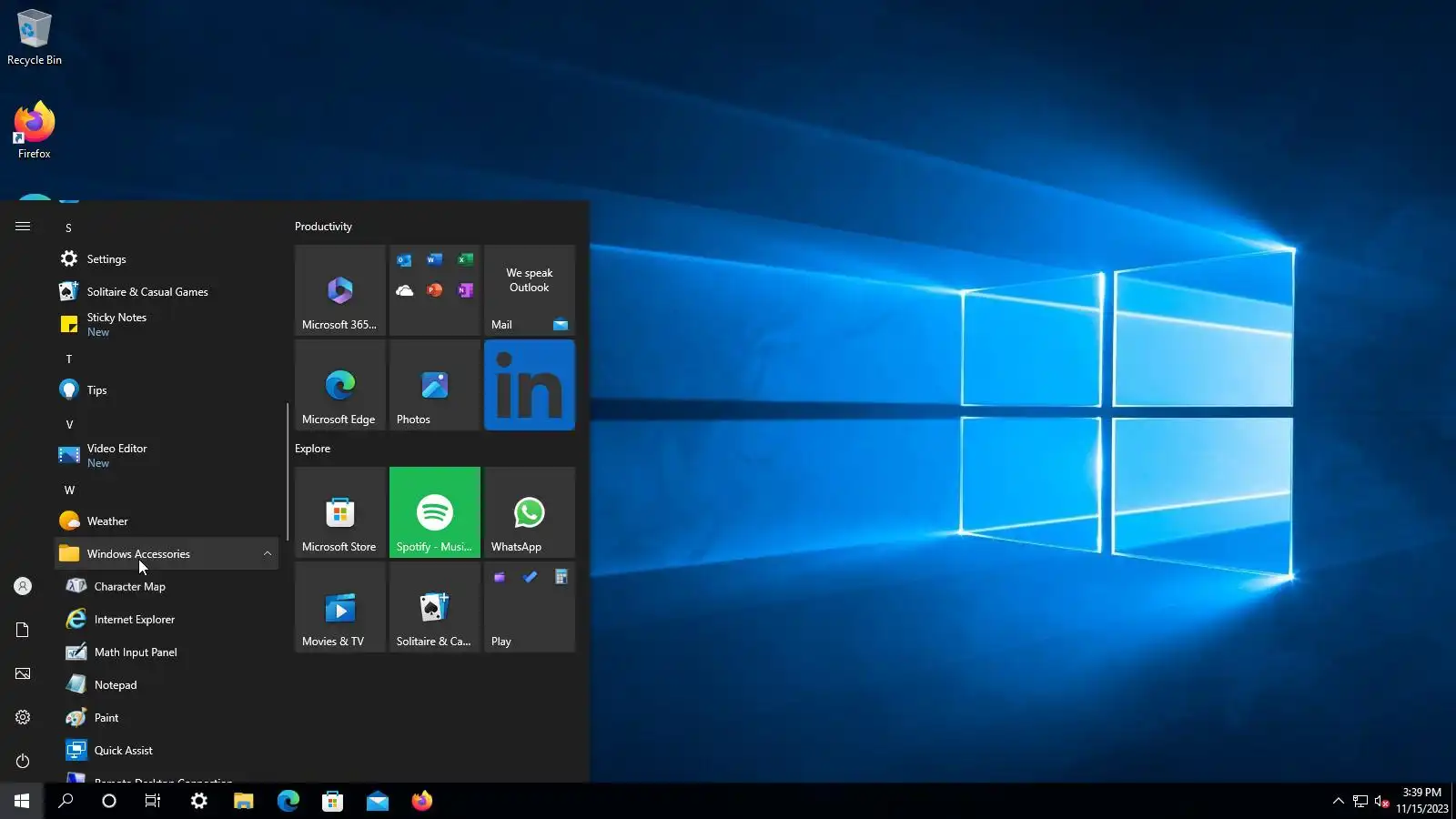Open the Tips app
Viewport: 1456px width, 819px height.
tap(167, 390)
